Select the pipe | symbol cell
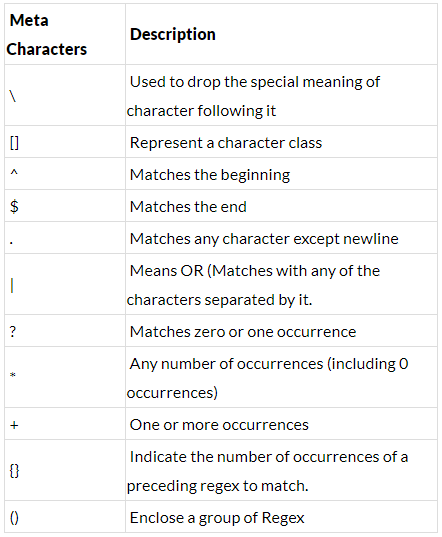442x537 pixels. tap(65, 285)
